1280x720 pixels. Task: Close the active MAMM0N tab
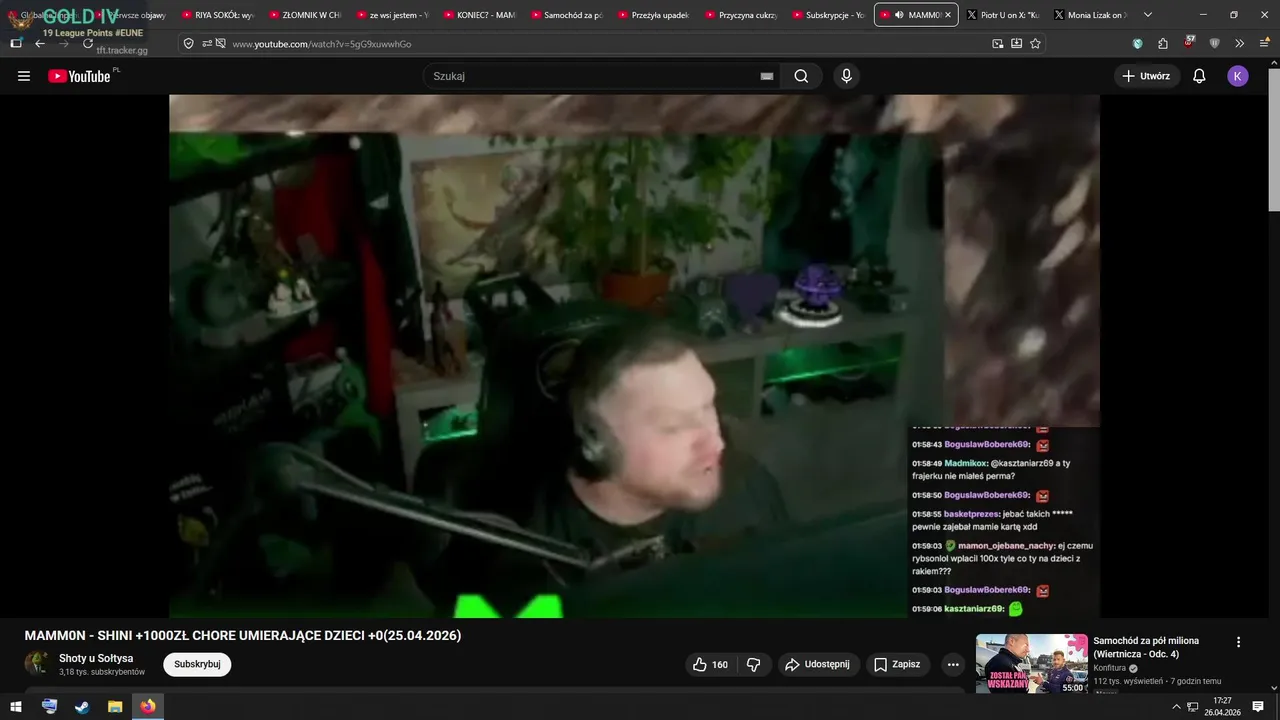pyautogui.click(x=947, y=15)
